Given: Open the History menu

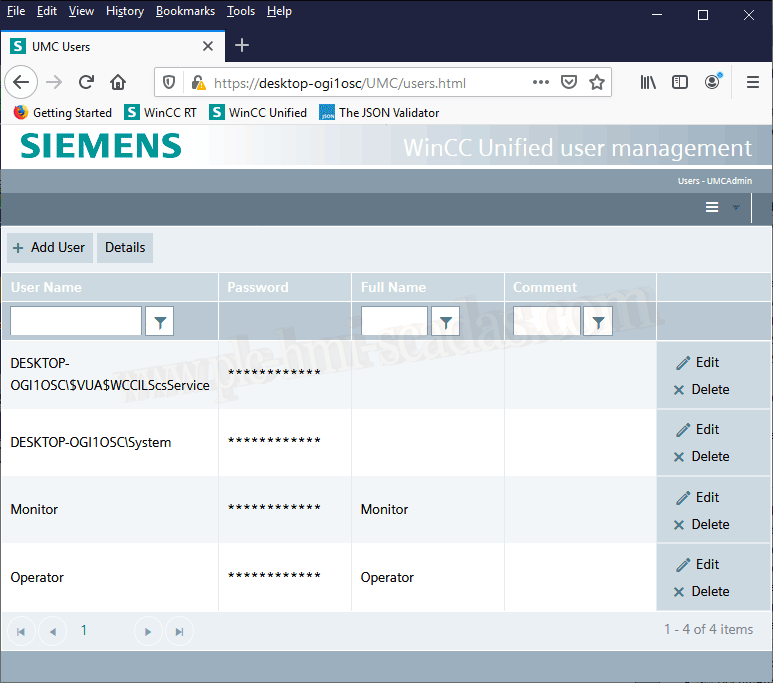Looking at the screenshot, I should pyautogui.click(x=125, y=11).
